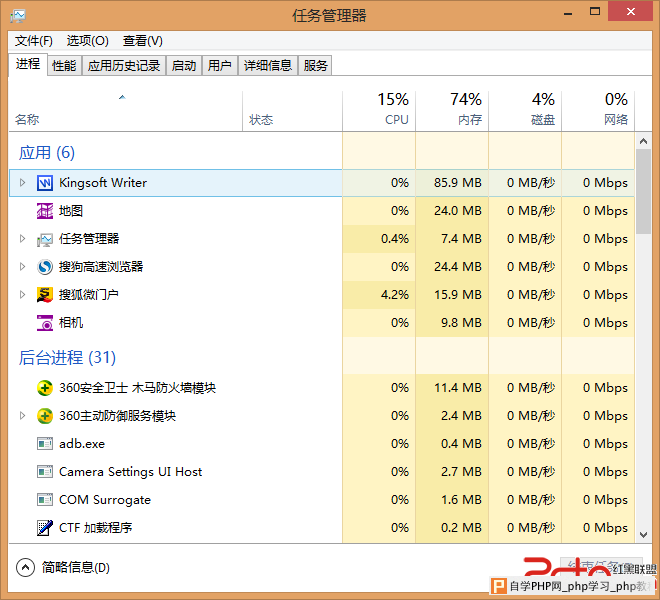Click the scrollbar up arrow
The image size is (660, 600).
(643, 141)
